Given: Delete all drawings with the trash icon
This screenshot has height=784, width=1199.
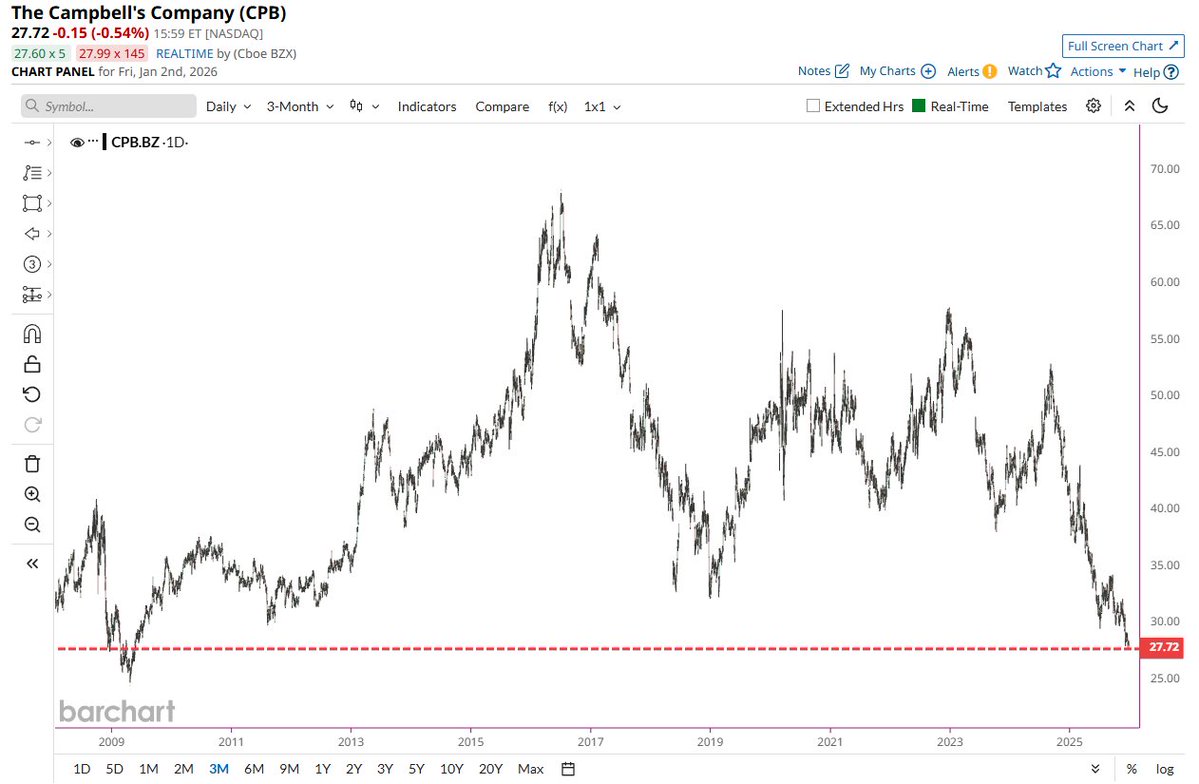Looking at the screenshot, I should [x=31, y=463].
